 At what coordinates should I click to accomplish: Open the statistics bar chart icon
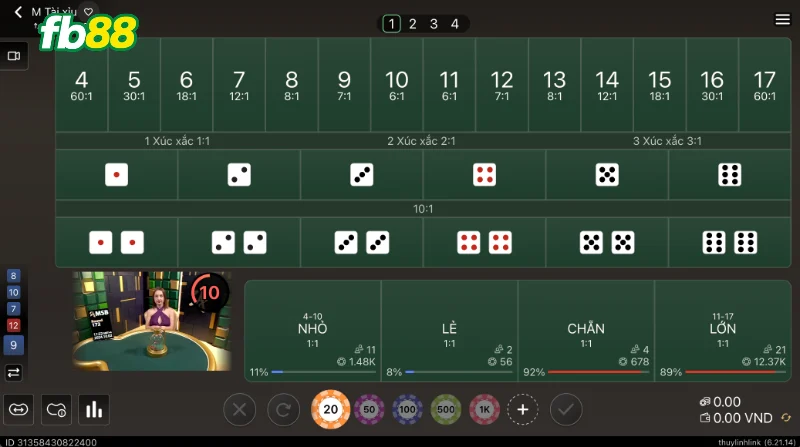(94, 409)
